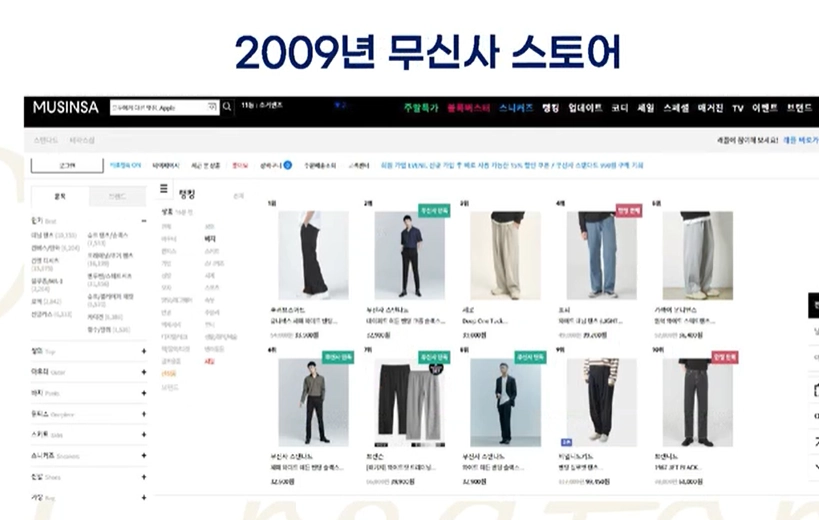Open the rank 10 black jeans thumbnail
Viewport: 819px width, 520px height.
click(698, 402)
